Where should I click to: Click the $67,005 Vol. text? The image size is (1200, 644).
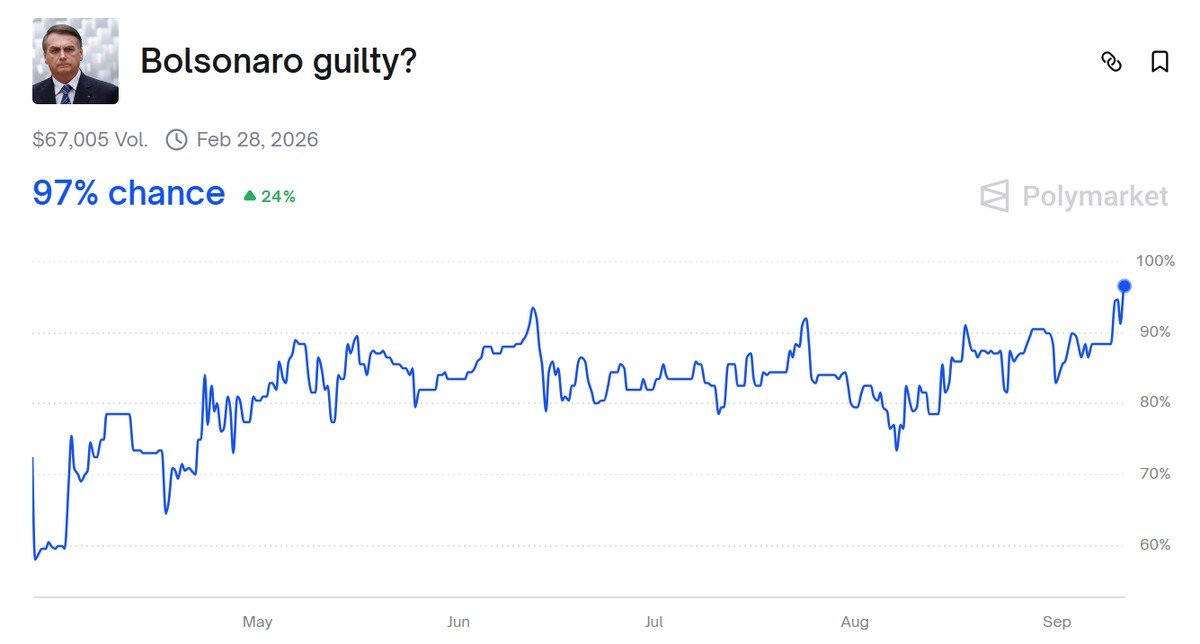(x=90, y=139)
